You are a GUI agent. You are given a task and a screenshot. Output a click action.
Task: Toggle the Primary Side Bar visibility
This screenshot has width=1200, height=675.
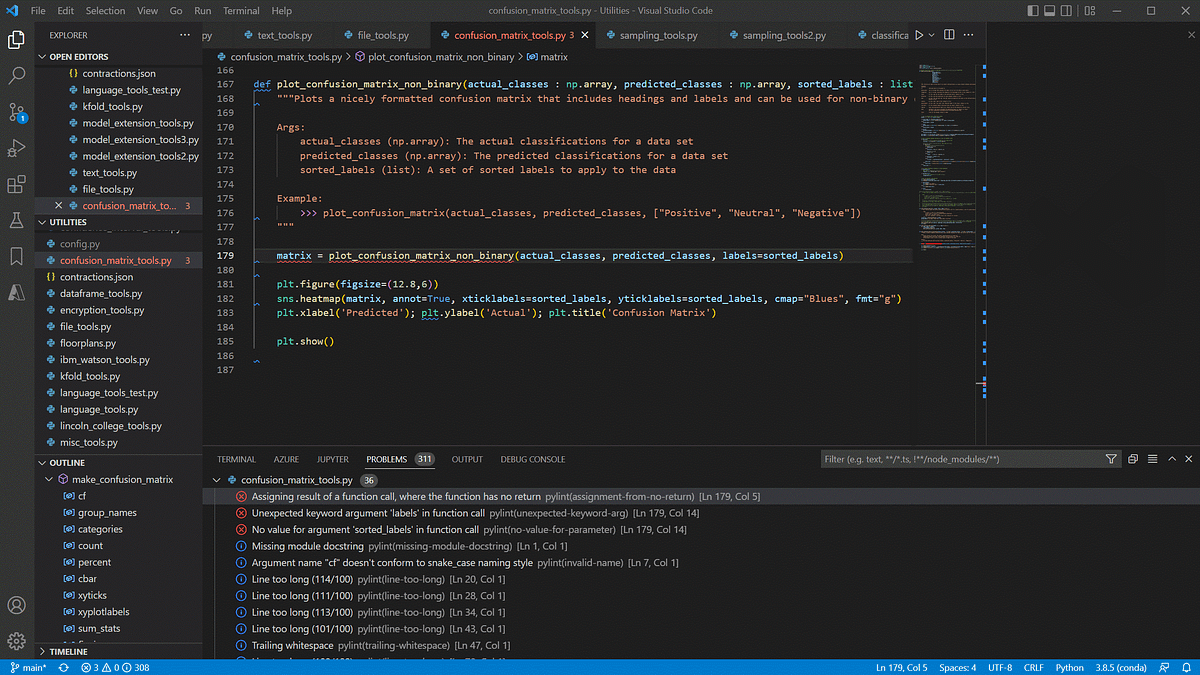1033,10
